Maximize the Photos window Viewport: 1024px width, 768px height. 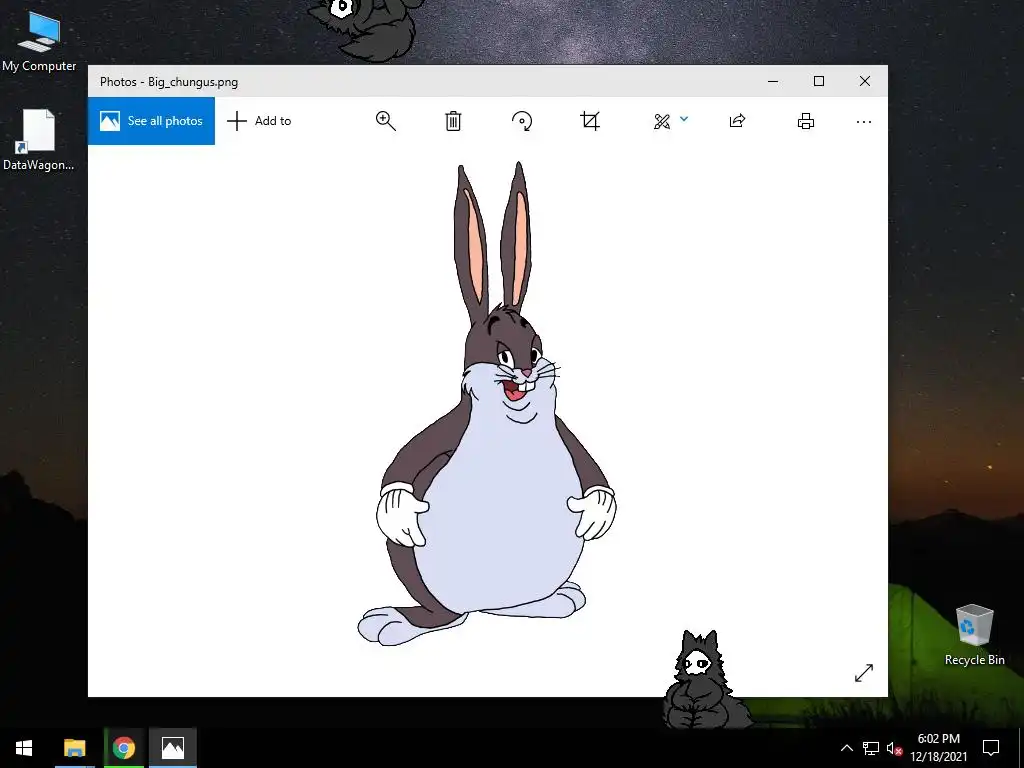[x=819, y=81]
